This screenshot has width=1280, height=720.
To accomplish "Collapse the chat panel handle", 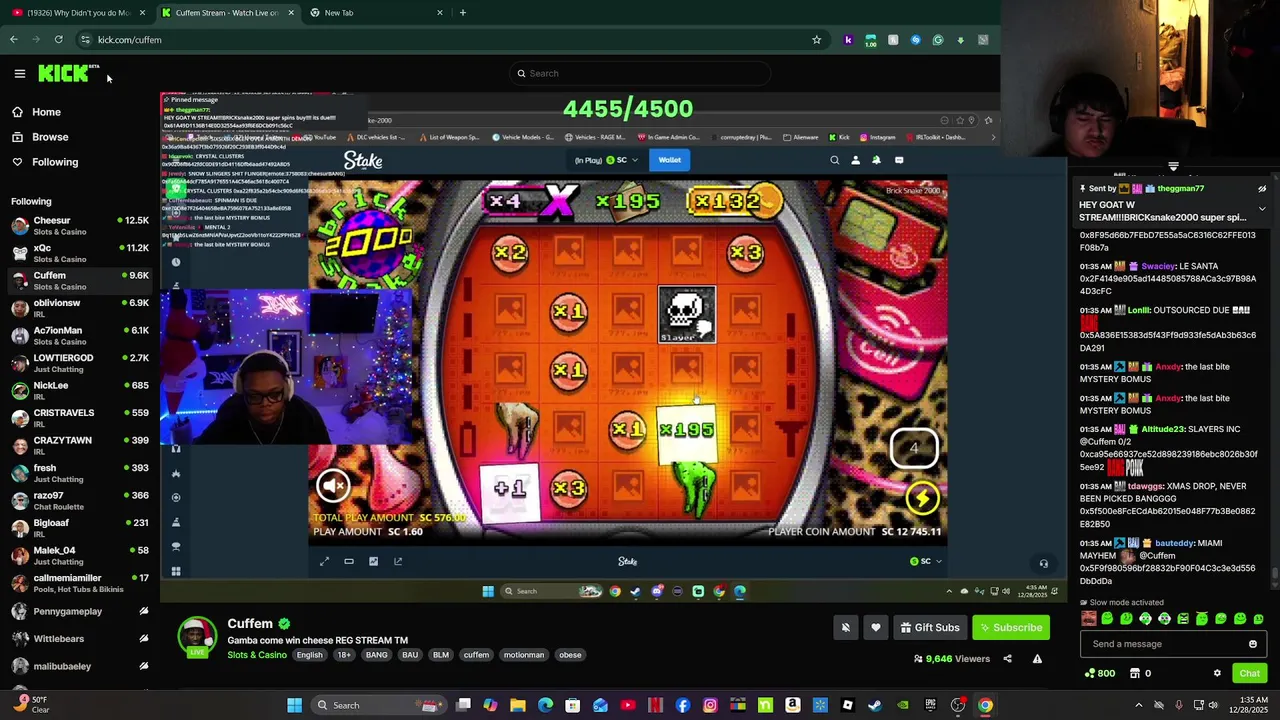I will [x=1173, y=167].
